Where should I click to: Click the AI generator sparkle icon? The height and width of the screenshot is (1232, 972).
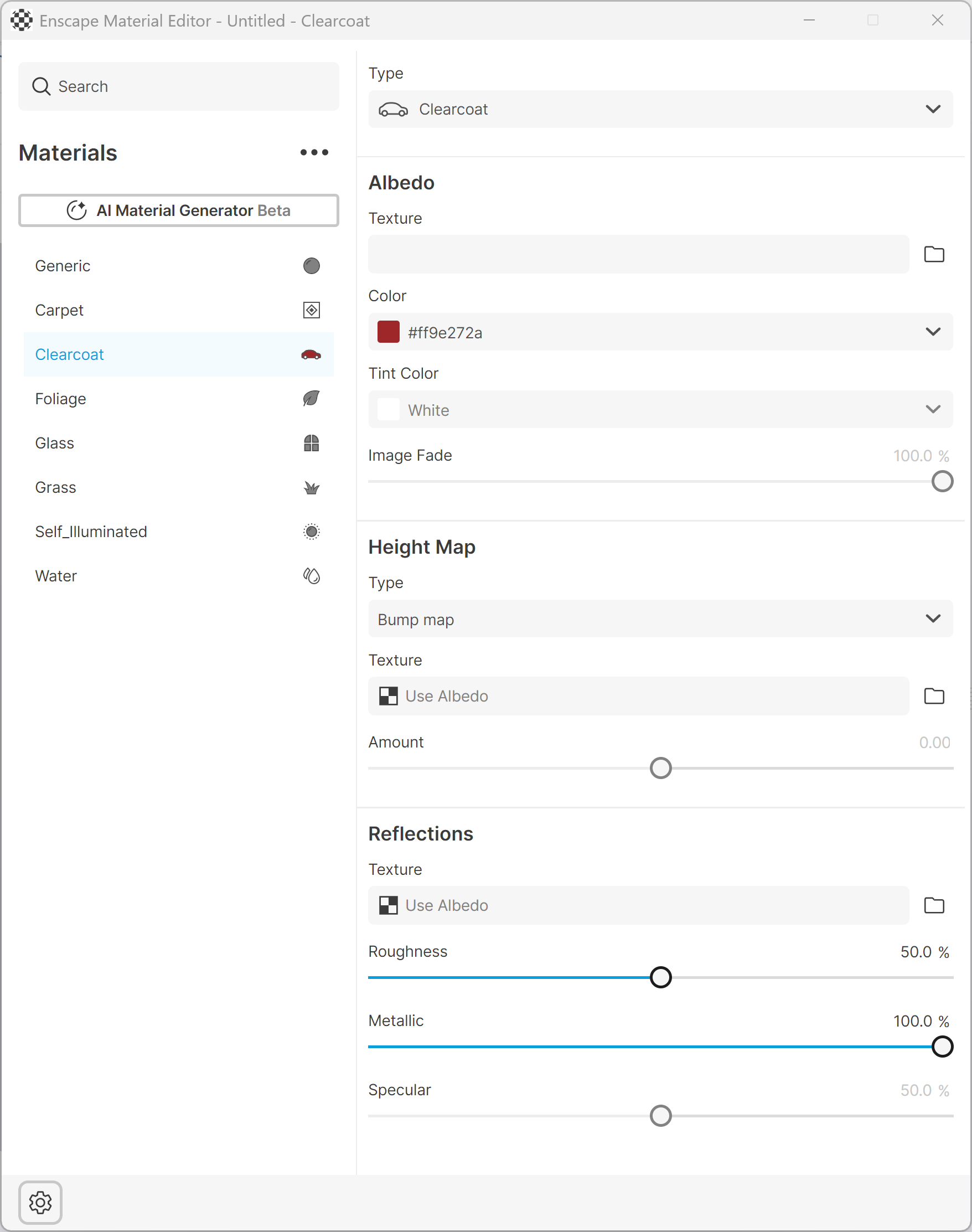77,210
